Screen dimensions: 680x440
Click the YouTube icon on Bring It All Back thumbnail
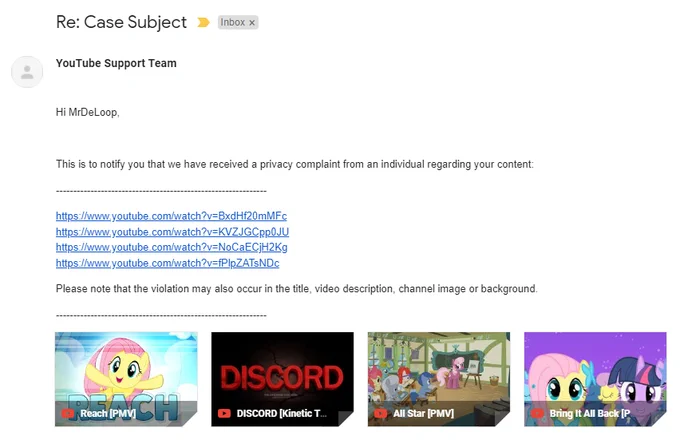click(537, 414)
